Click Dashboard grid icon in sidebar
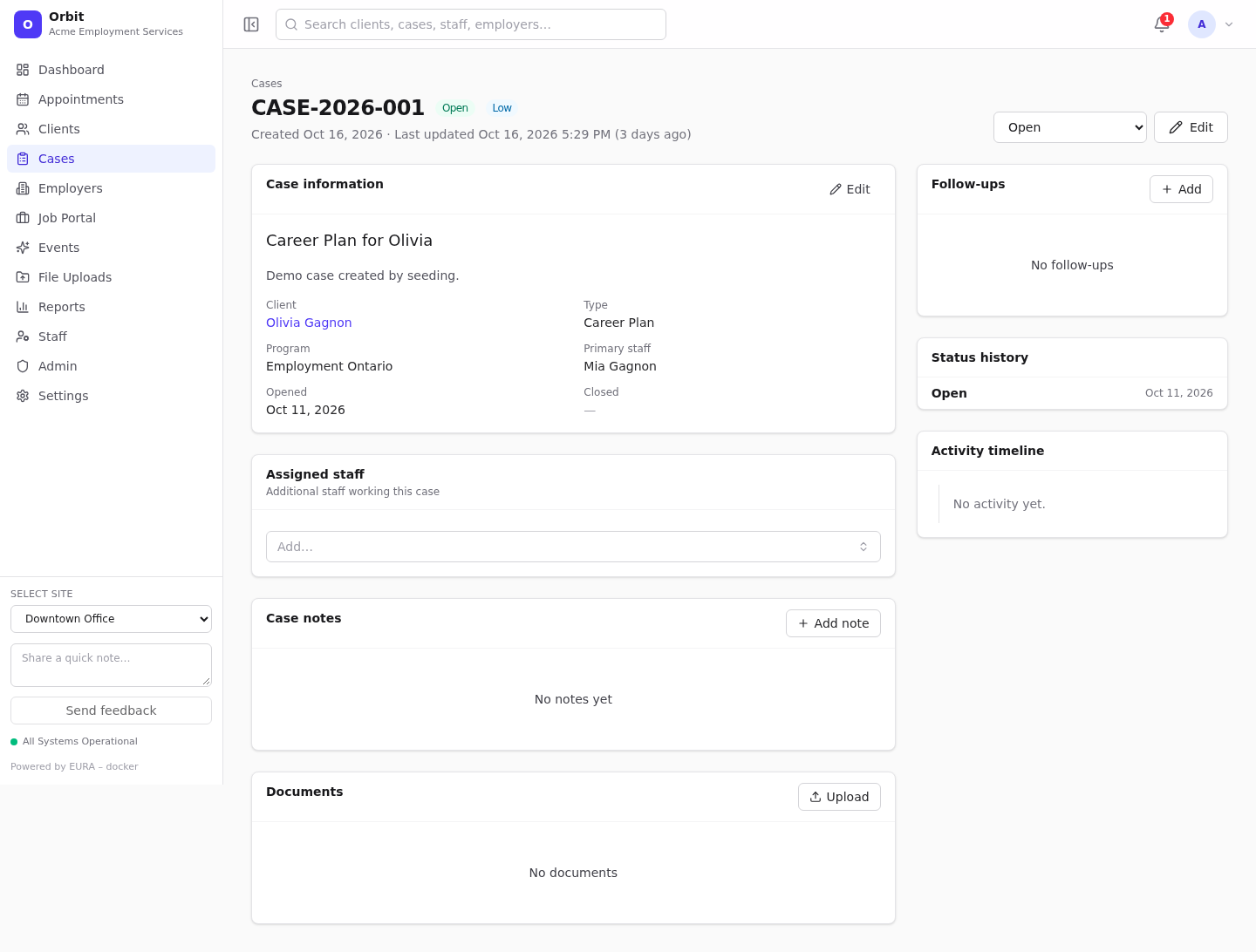 coord(23,70)
